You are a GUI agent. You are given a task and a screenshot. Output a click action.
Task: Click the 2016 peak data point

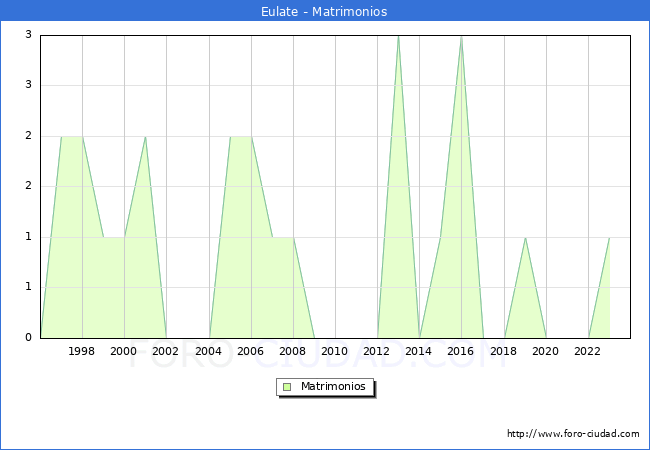click(x=461, y=36)
